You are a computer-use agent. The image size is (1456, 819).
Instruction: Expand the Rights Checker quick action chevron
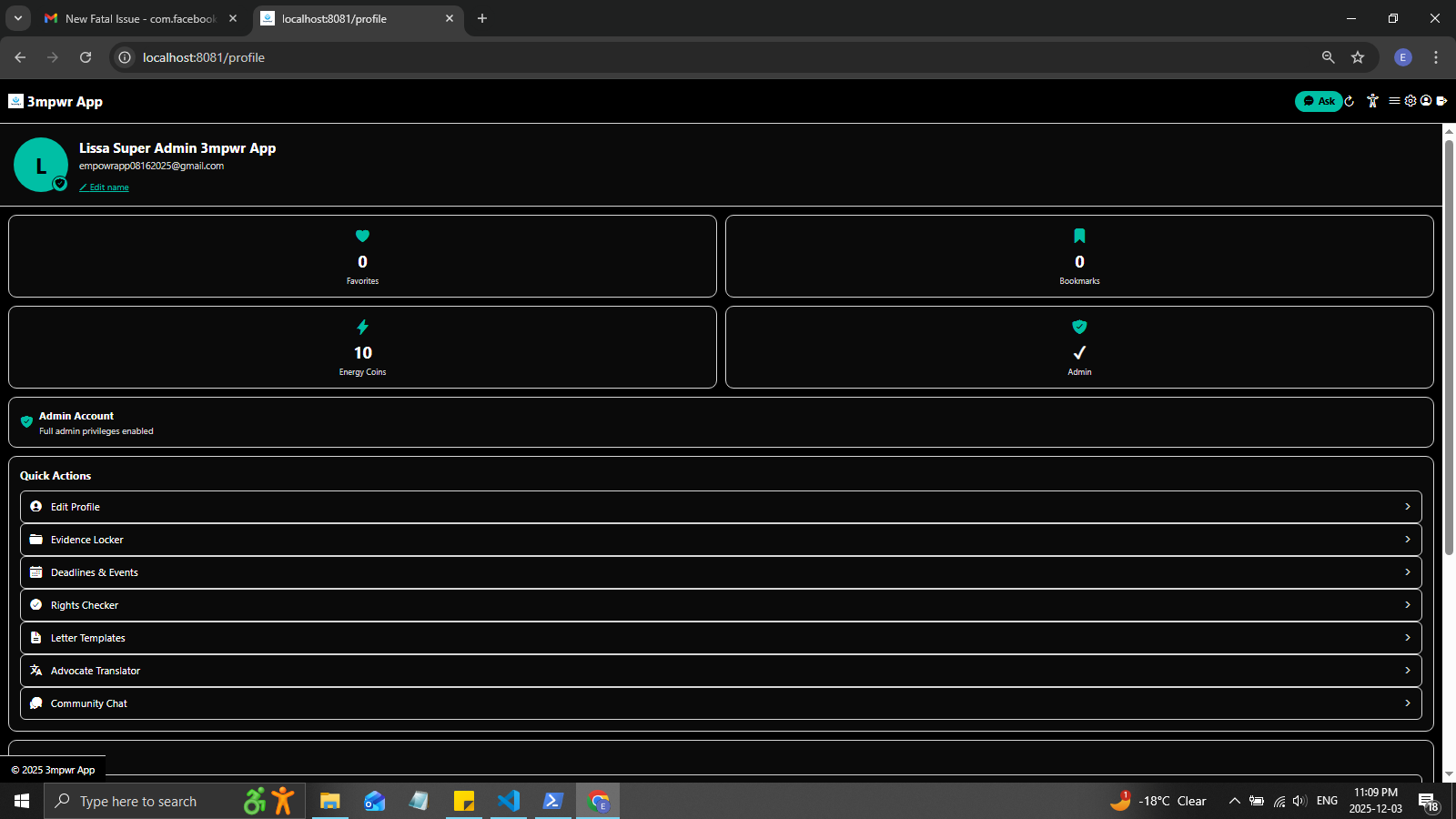(x=1407, y=604)
